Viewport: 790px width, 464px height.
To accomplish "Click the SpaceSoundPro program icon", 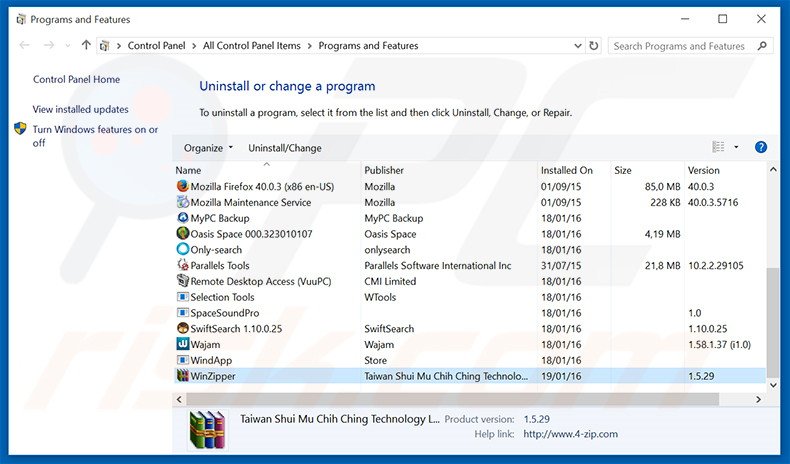I will [182, 312].
